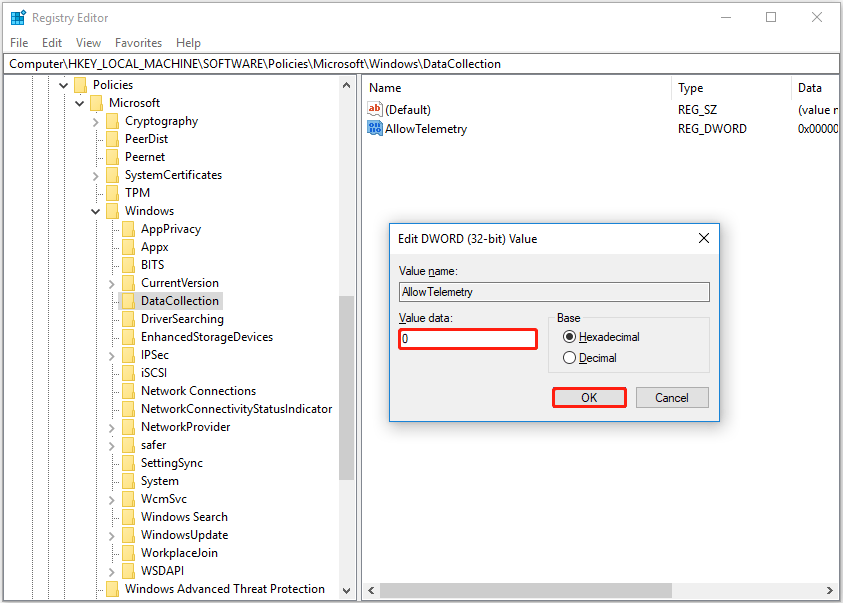Select the (Default) REG_SZ string icon

tap(376, 109)
